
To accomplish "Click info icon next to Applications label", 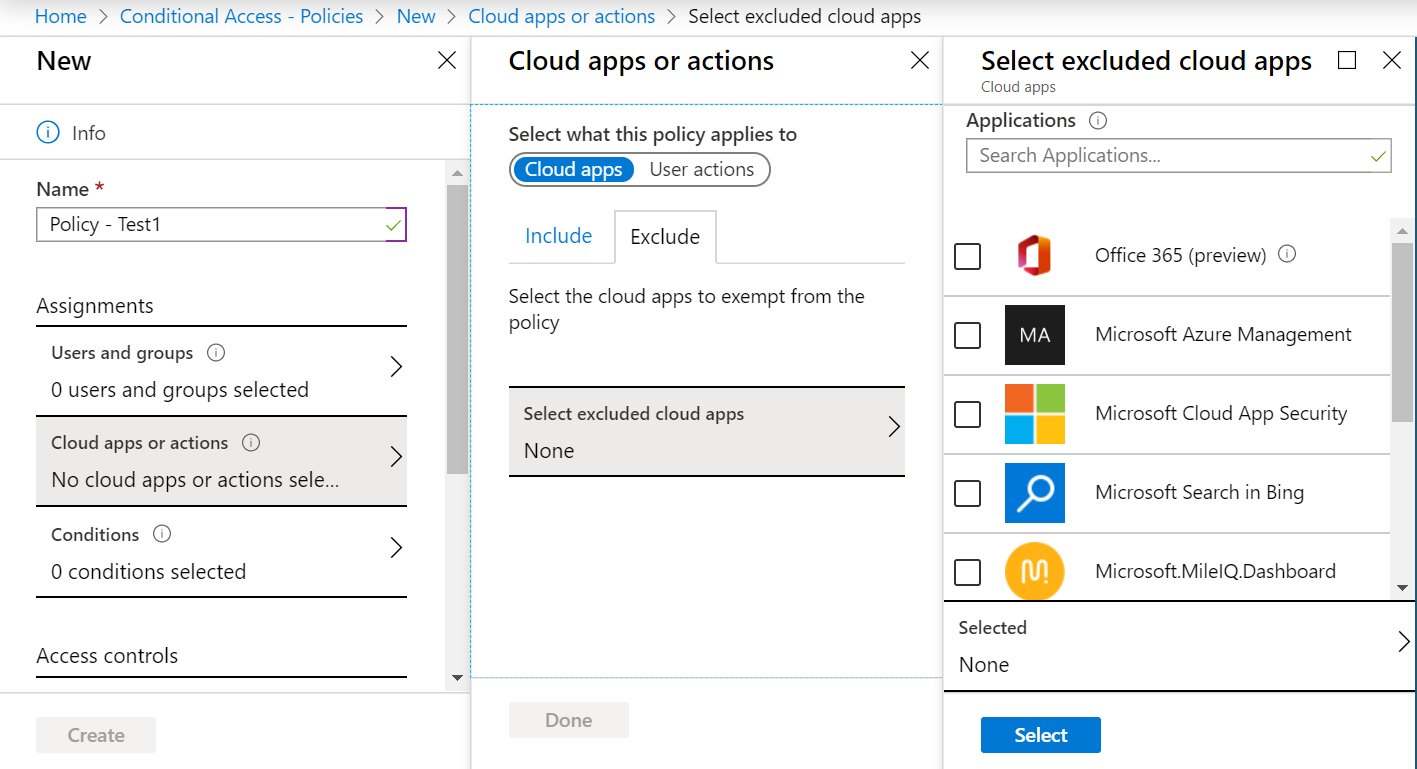I will (1097, 121).
